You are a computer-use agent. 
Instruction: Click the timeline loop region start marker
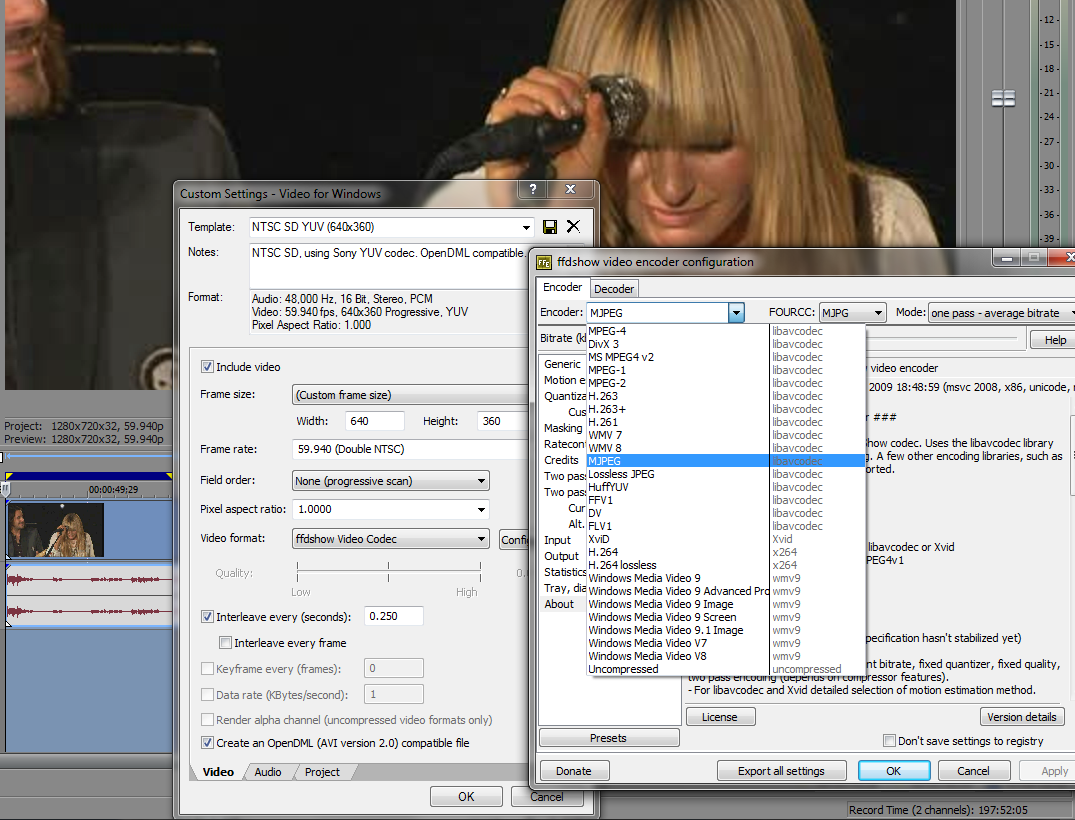click(x=9, y=475)
